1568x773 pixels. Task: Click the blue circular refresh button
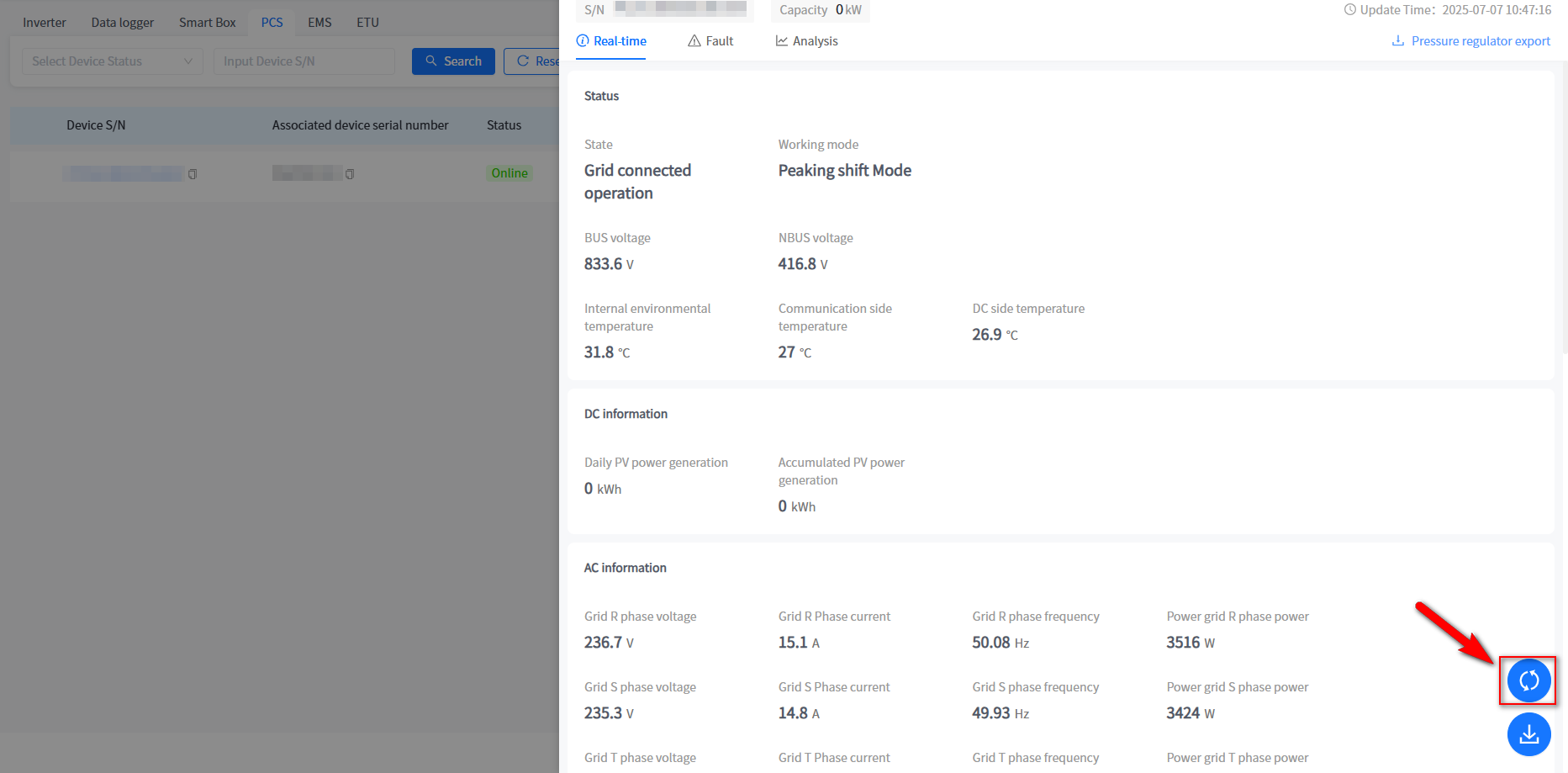(x=1528, y=680)
